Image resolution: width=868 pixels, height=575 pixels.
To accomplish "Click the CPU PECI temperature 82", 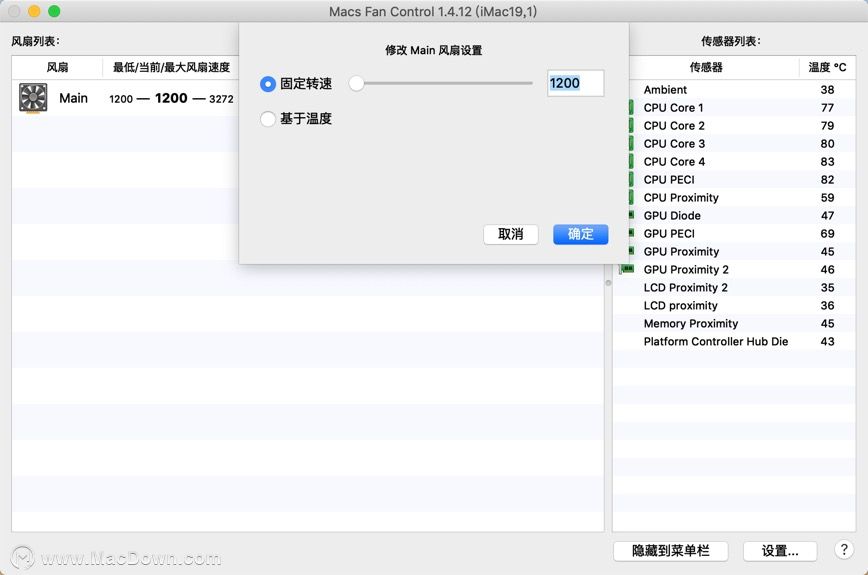I will pyautogui.click(x=827, y=179).
